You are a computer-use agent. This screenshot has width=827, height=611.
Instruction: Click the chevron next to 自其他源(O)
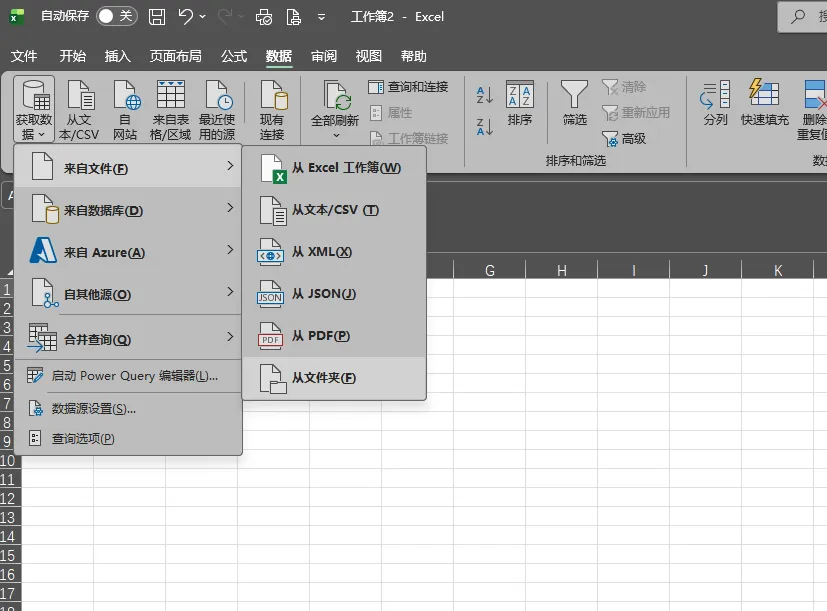click(230, 291)
